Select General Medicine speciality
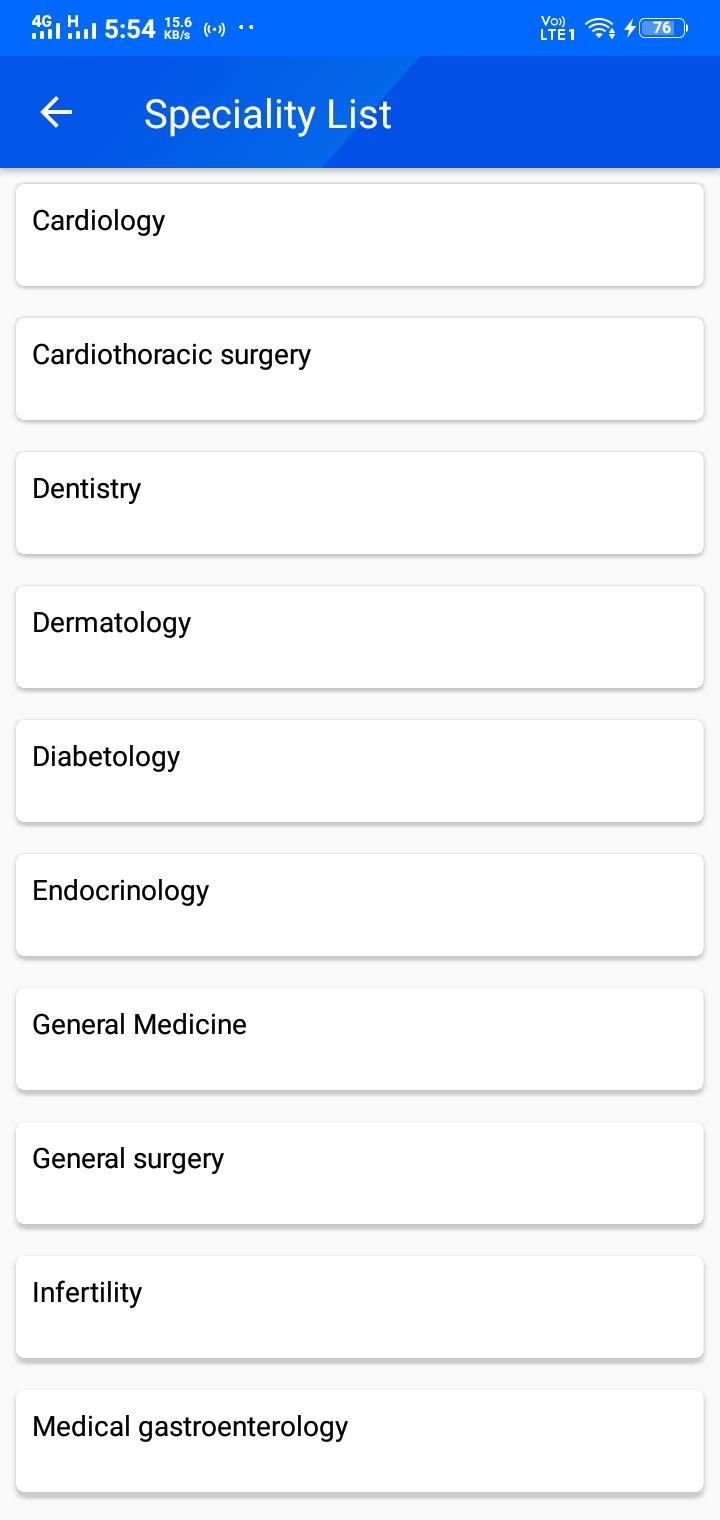Screen dimensions: 720x1520 coord(360,1039)
